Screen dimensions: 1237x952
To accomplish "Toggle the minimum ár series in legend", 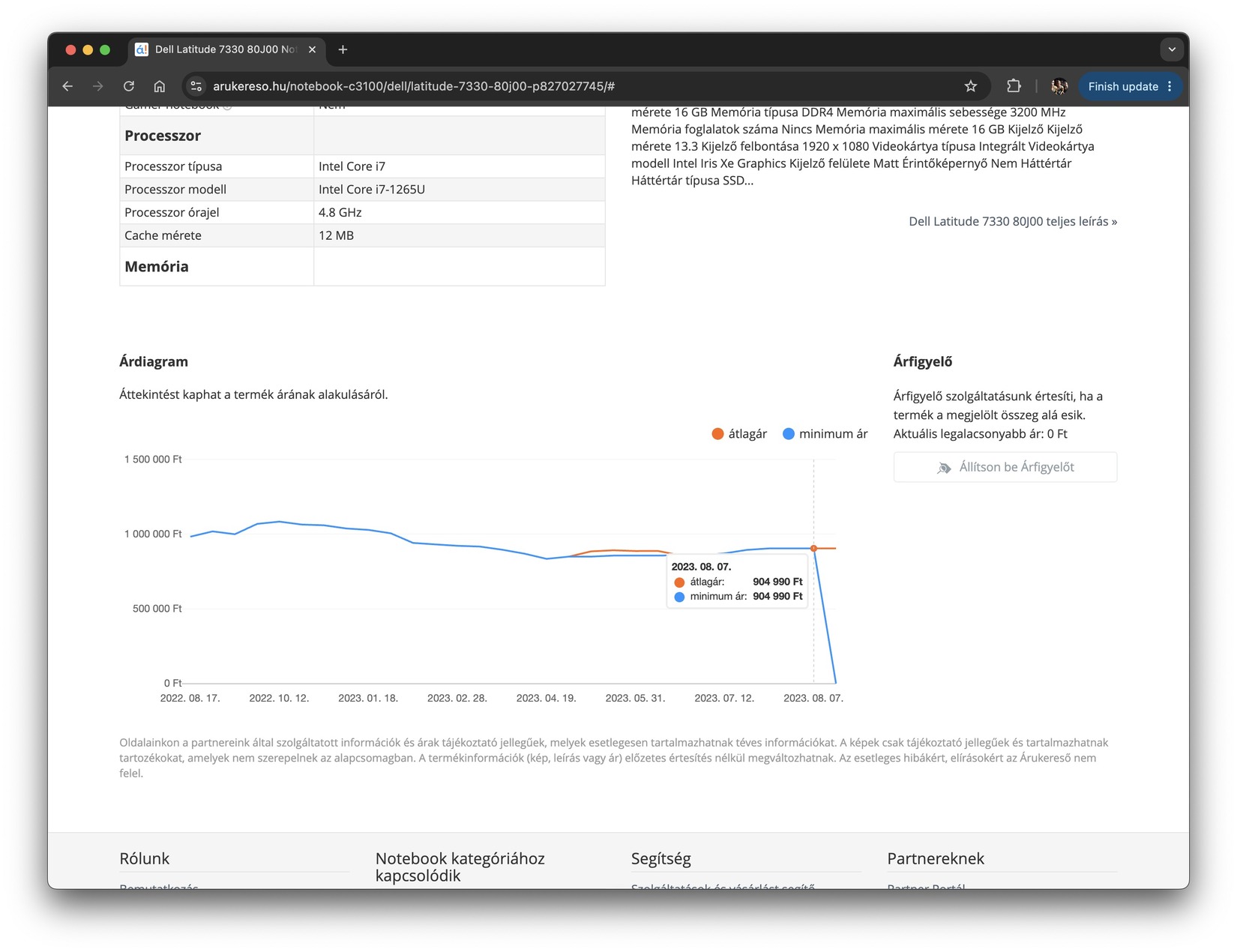I will click(825, 434).
